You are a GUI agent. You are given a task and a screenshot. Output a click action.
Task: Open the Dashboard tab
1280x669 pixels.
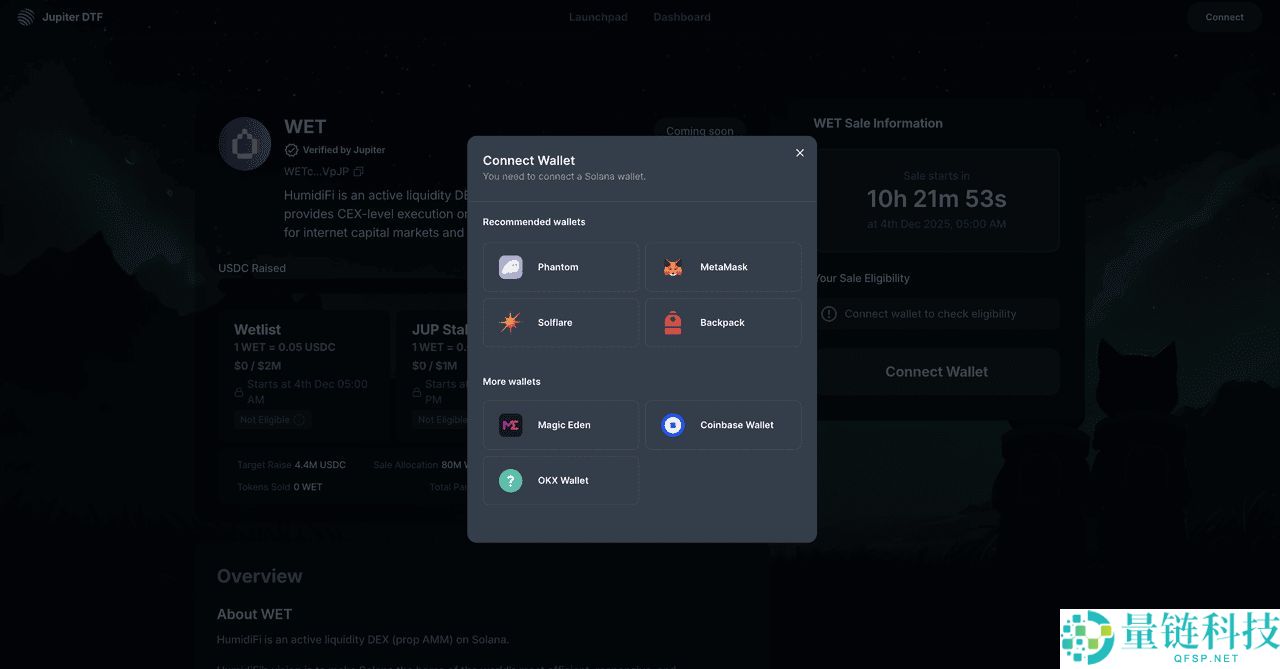pos(682,17)
